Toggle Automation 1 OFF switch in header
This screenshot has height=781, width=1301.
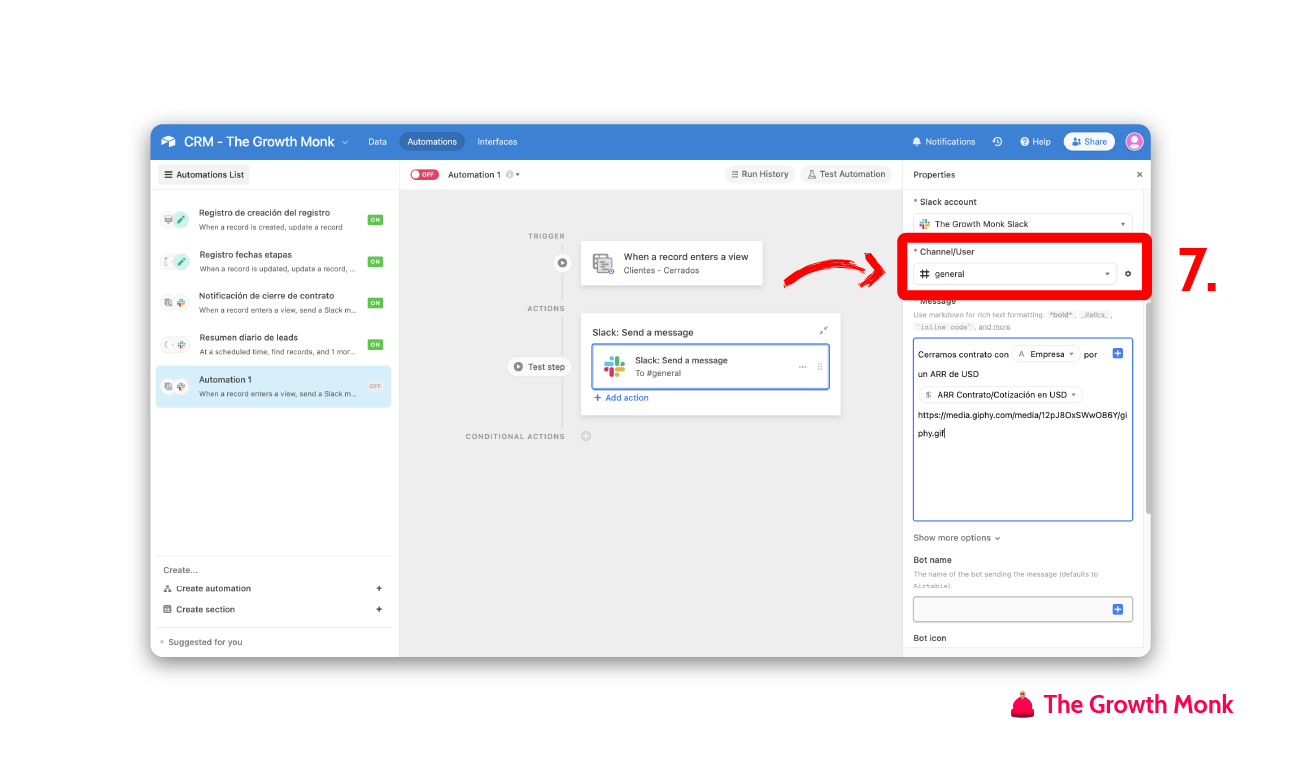tap(424, 174)
